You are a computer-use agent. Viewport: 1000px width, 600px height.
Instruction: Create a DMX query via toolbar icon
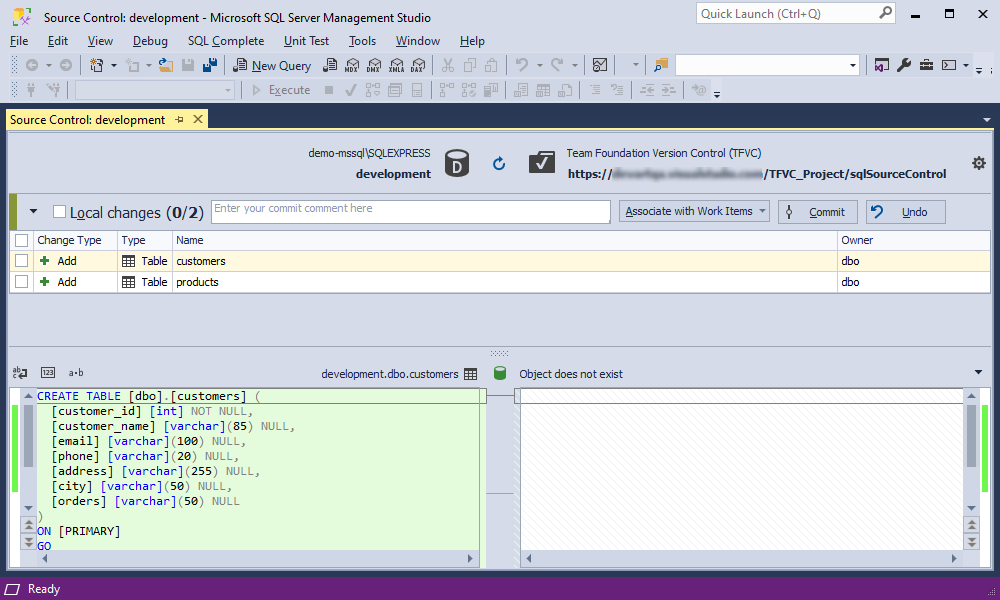tap(374, 65)
